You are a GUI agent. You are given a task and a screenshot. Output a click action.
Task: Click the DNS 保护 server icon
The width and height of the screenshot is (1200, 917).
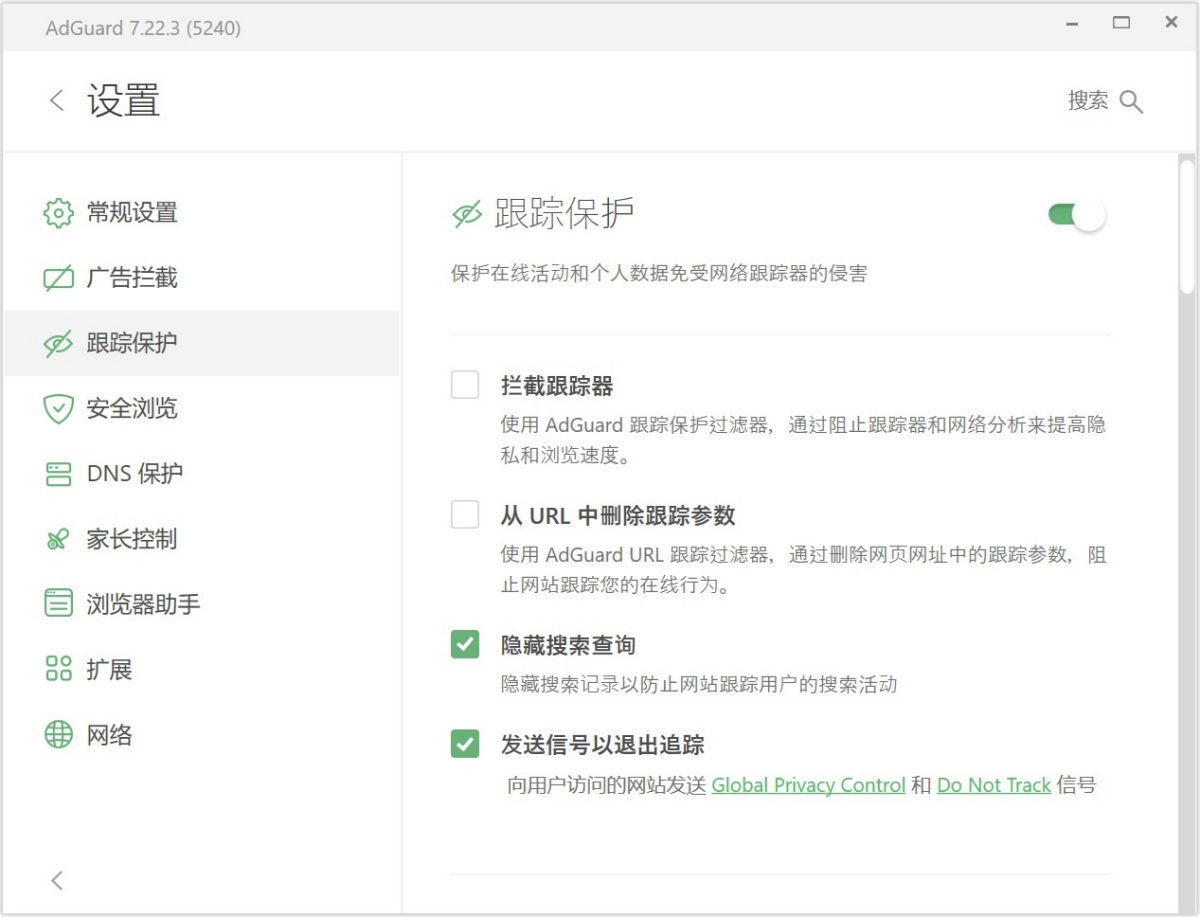point(59,474)
